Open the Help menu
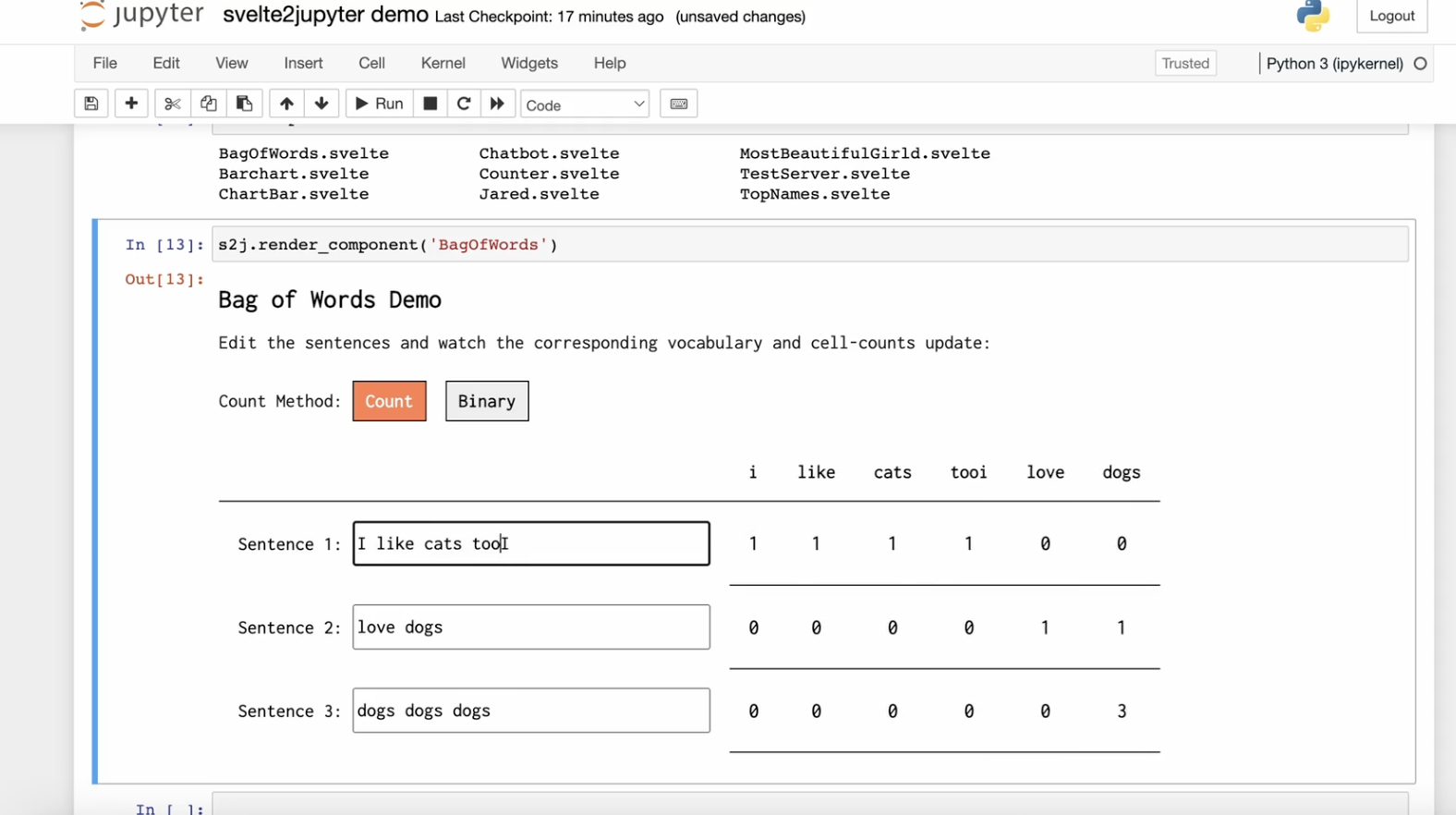 (x=610, y=63)
